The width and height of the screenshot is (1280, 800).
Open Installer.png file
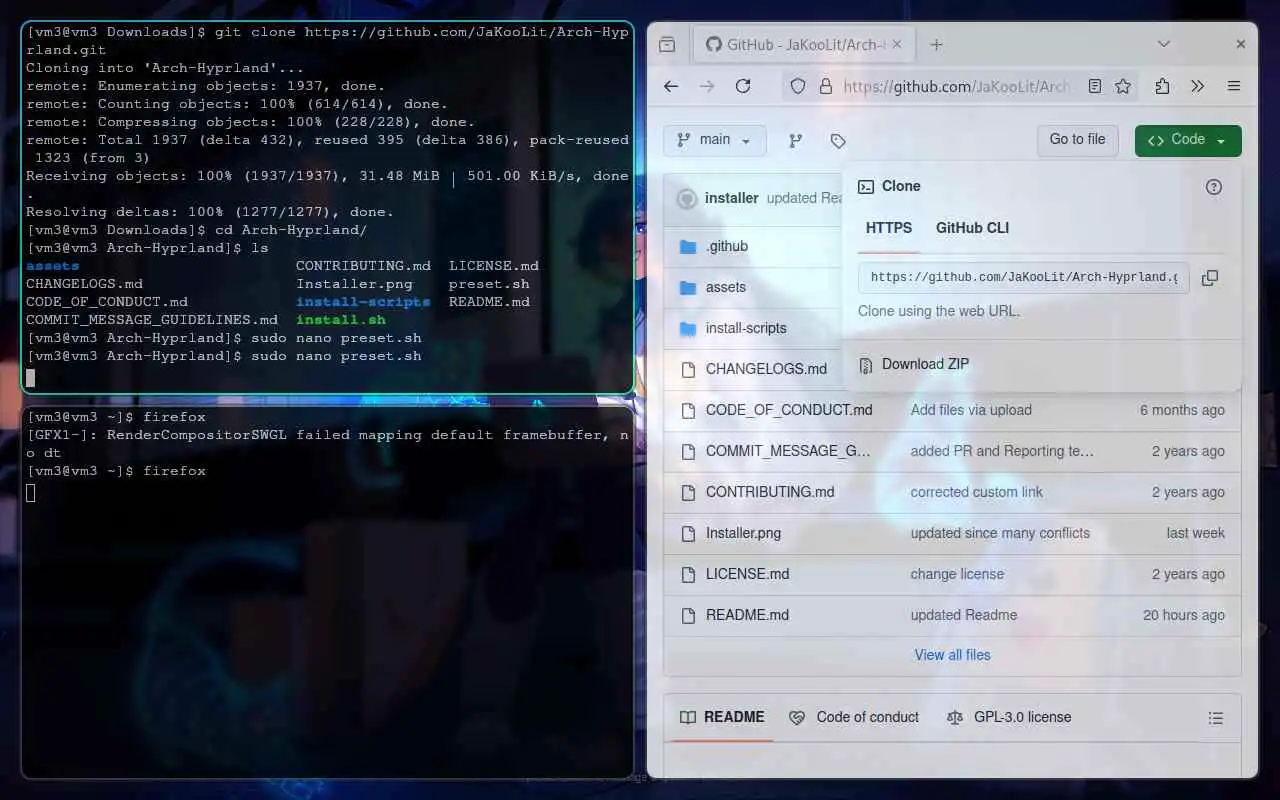[743, 533]
